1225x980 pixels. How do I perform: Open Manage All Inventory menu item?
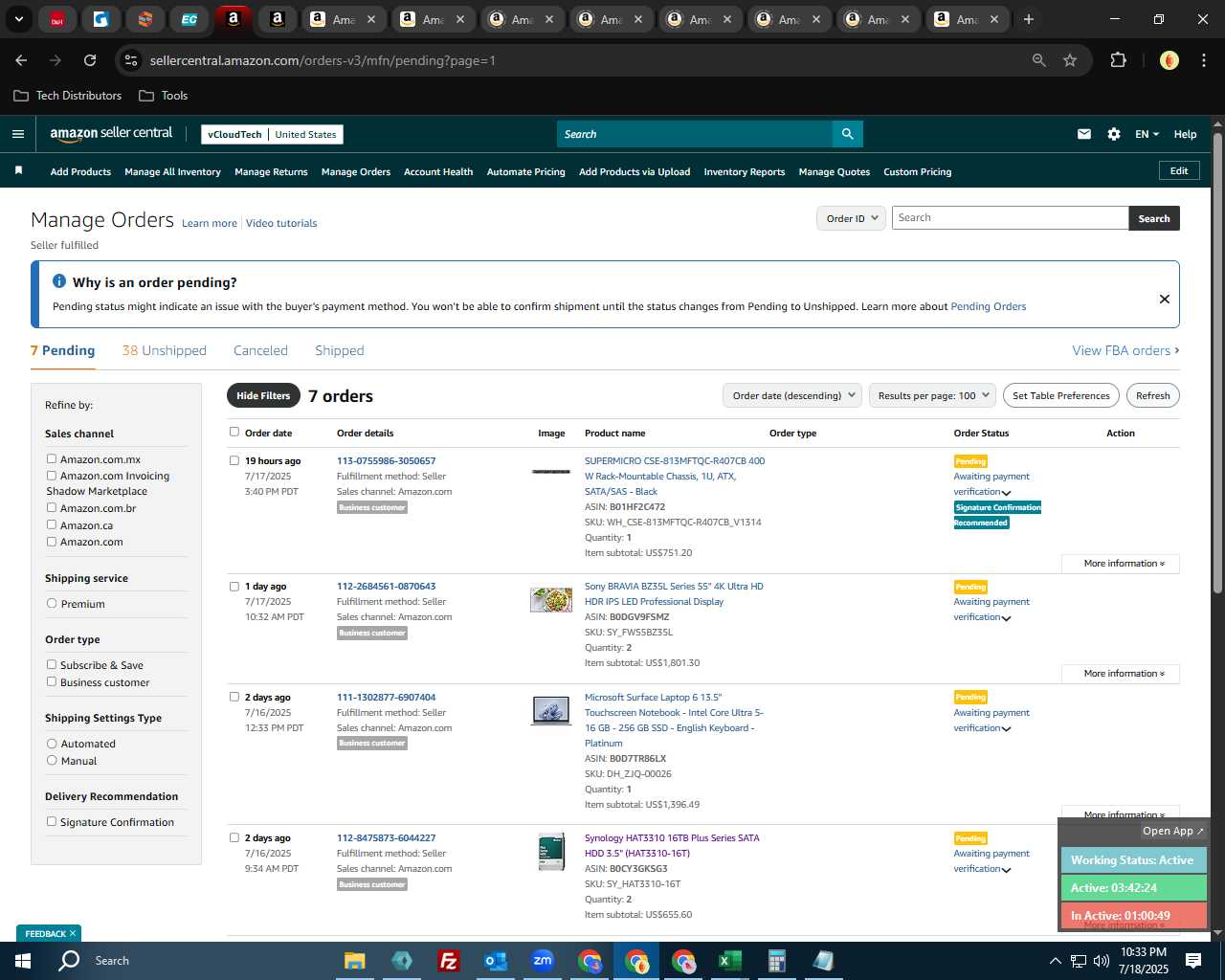(172, 172)
